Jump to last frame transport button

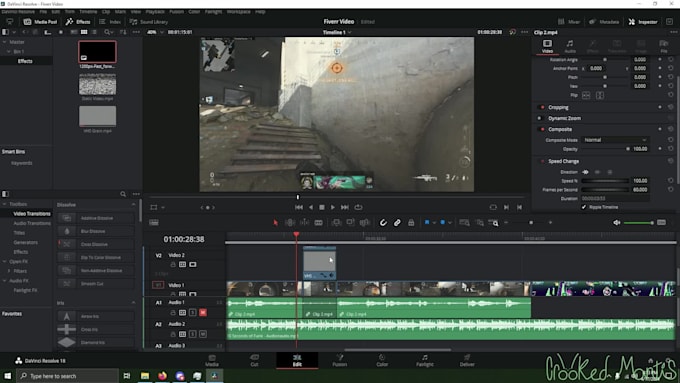click(345, 207)
